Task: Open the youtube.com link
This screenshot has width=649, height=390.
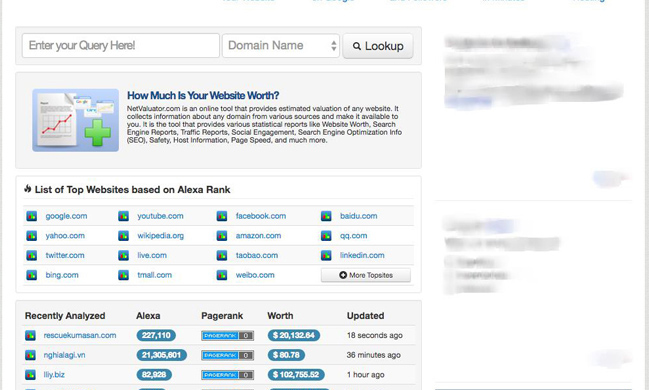Action: point(160,216)
